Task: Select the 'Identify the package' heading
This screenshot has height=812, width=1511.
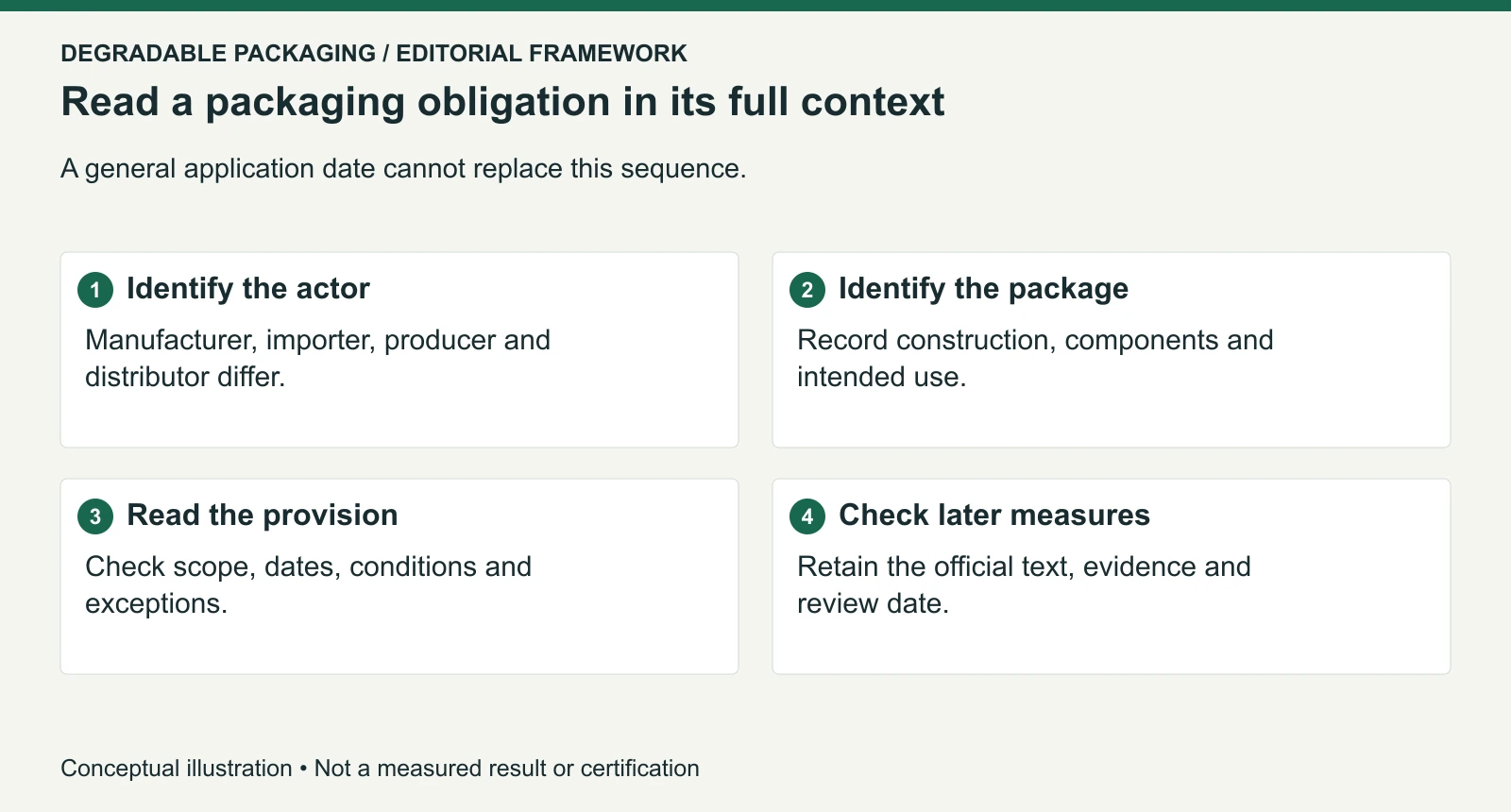Action: click(x=983, y=289)
